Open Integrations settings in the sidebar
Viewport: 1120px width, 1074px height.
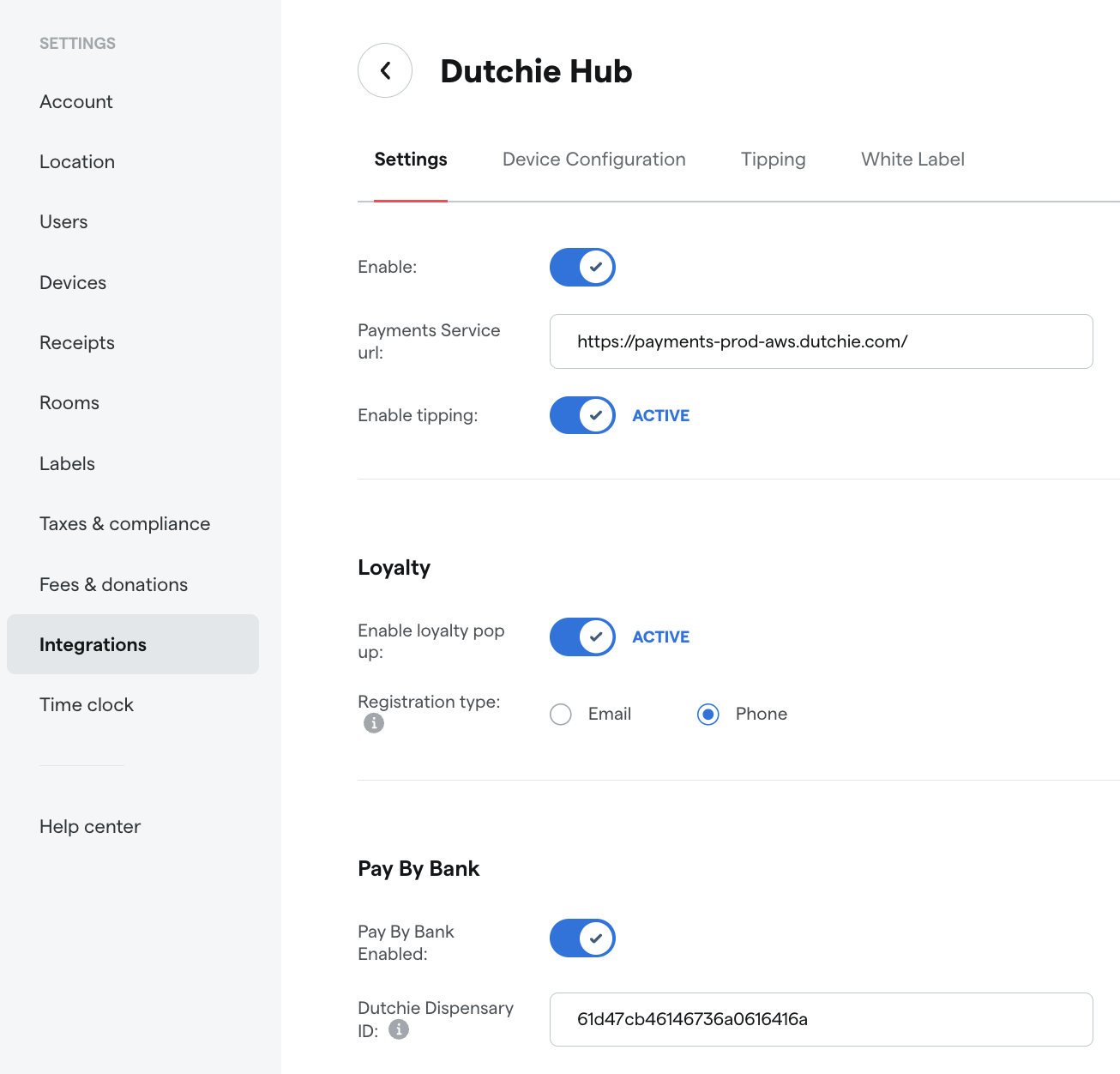(93, 644)
